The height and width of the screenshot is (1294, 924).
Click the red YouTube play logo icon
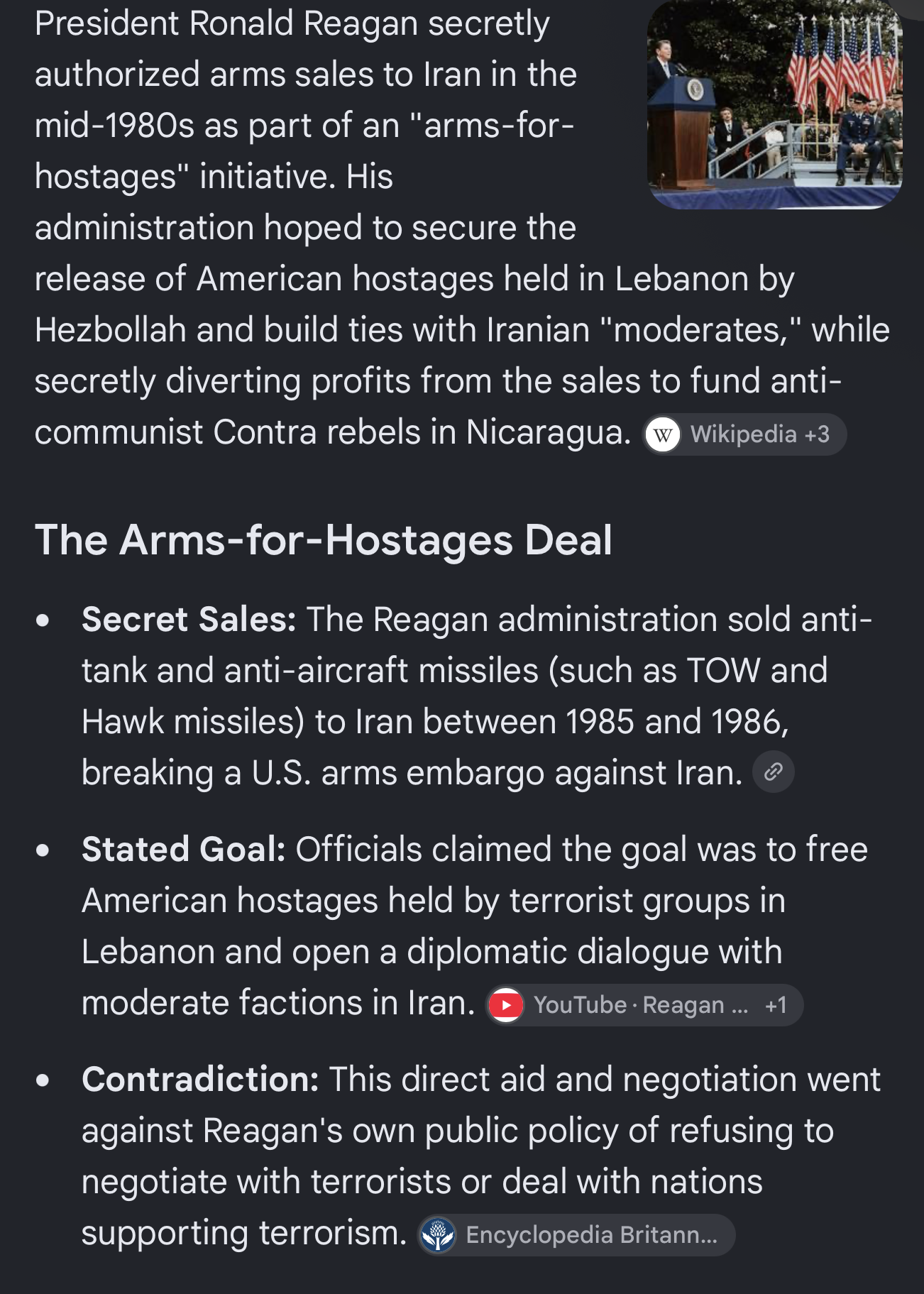(506, 1005)
